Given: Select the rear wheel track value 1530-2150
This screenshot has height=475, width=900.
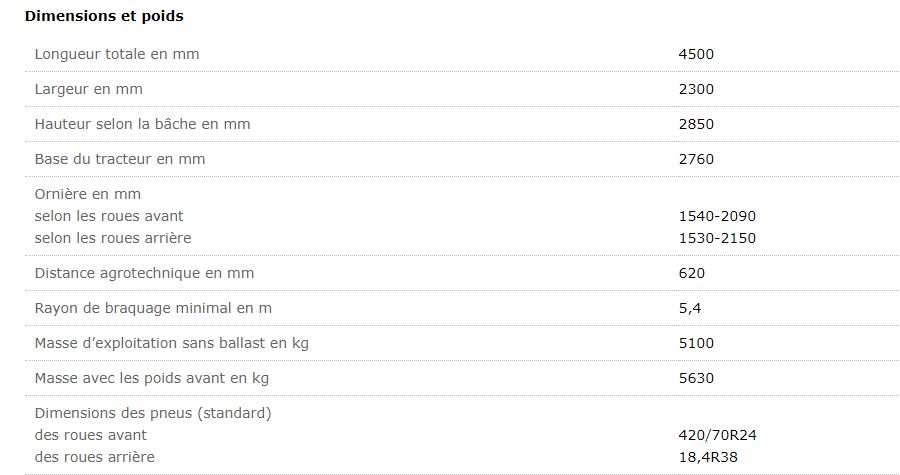Looking at the screenshot, I should pyautogui.click(x=717, y=238).
